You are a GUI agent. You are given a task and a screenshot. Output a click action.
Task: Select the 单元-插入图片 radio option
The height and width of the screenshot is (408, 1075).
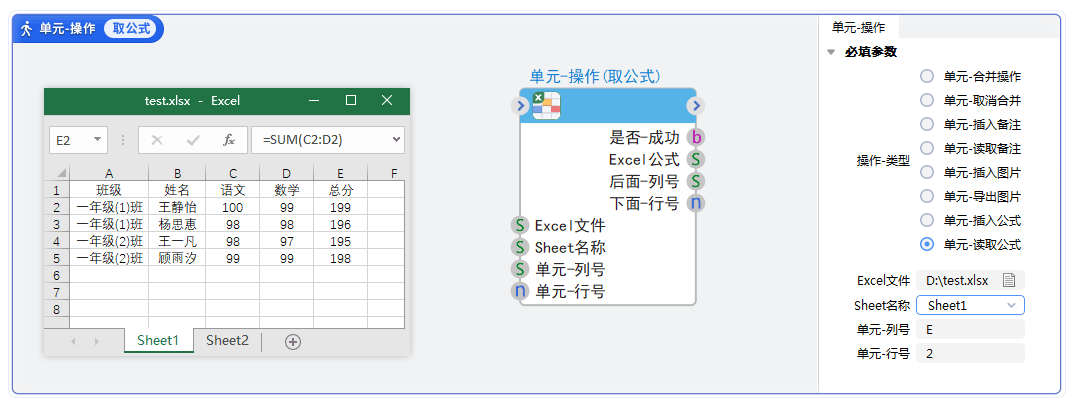(927, 172)
